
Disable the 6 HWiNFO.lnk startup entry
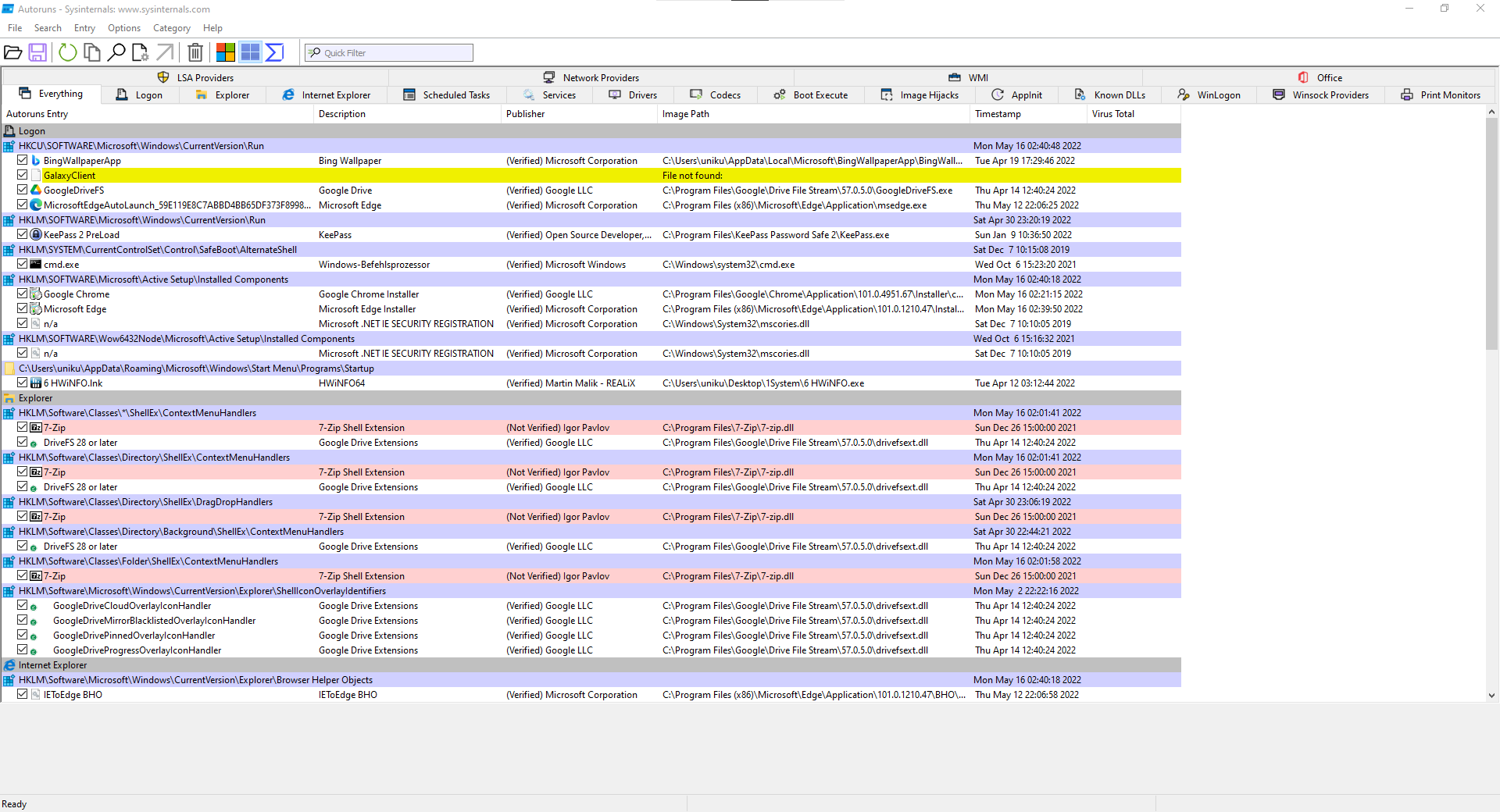pos(23,383)
